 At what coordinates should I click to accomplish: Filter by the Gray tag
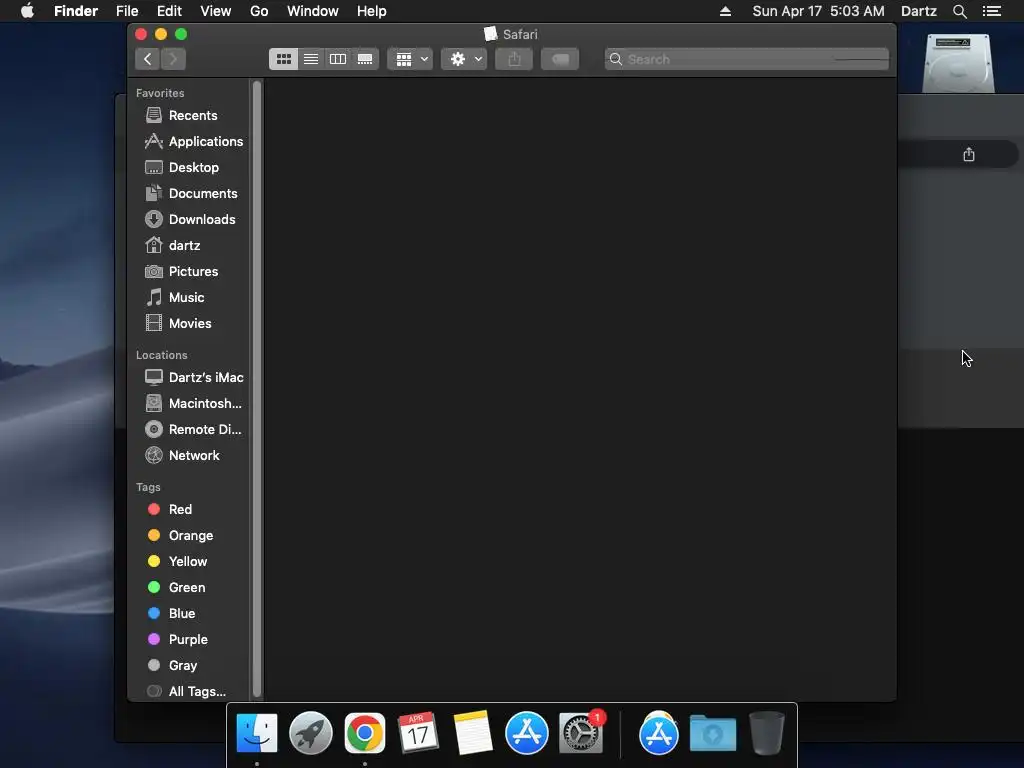point(189,666)
